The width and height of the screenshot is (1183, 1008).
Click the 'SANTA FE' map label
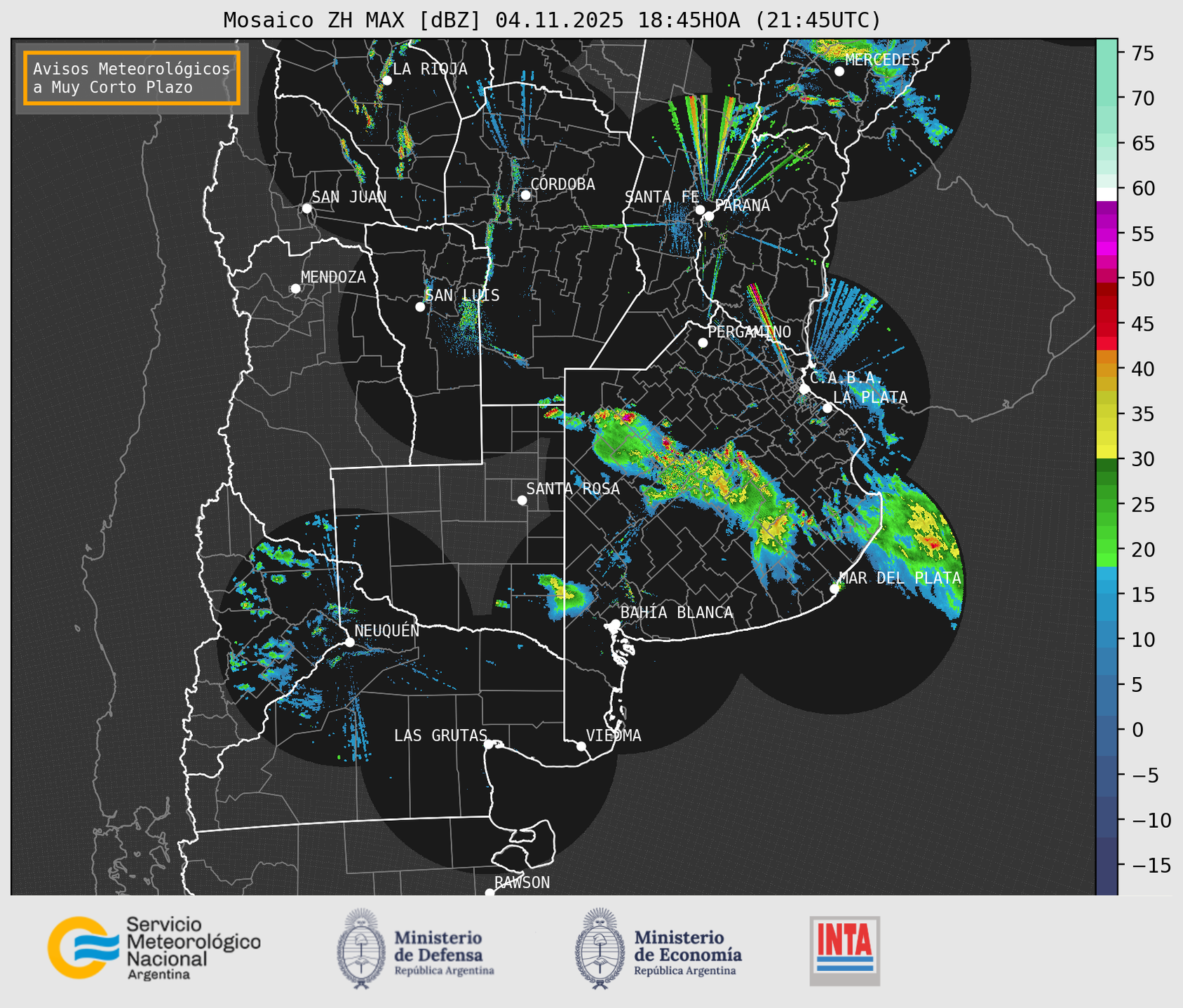[x=662, y=197]
